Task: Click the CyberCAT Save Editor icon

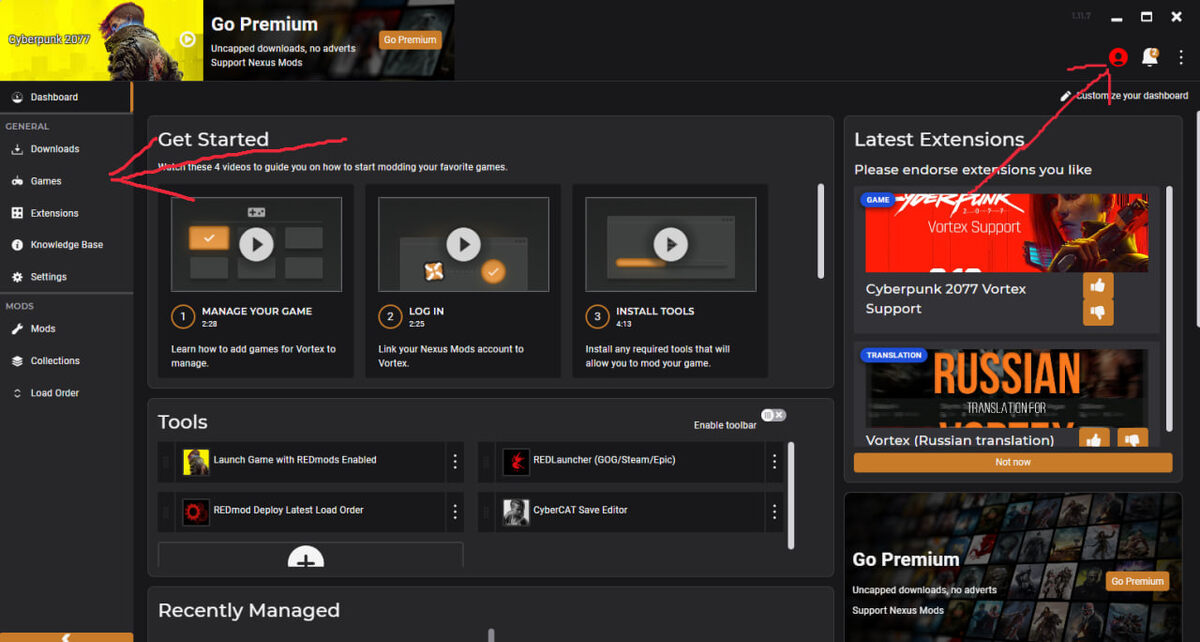Action: (516, 512)
